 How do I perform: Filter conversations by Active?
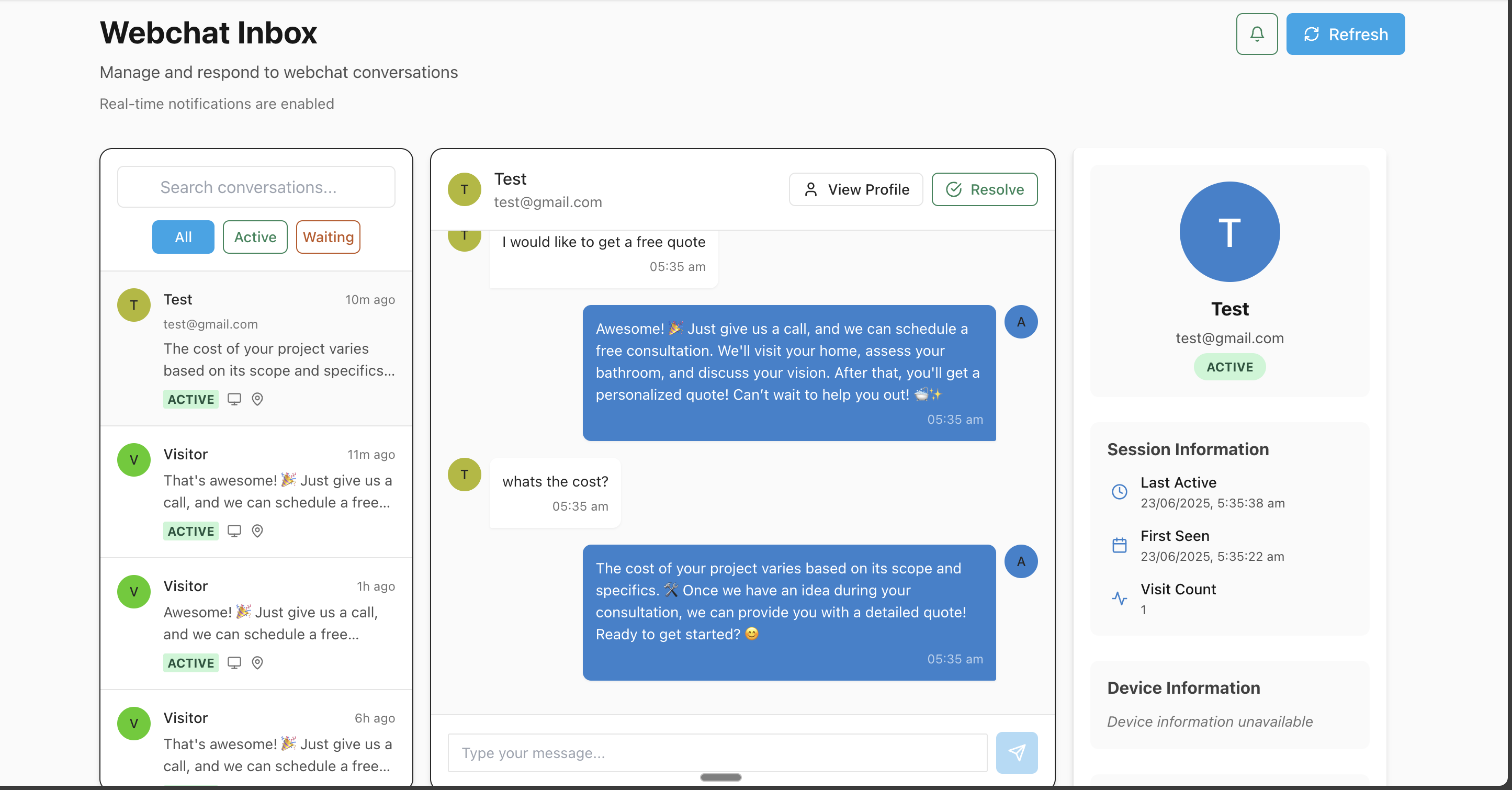(x=255, y=237)
